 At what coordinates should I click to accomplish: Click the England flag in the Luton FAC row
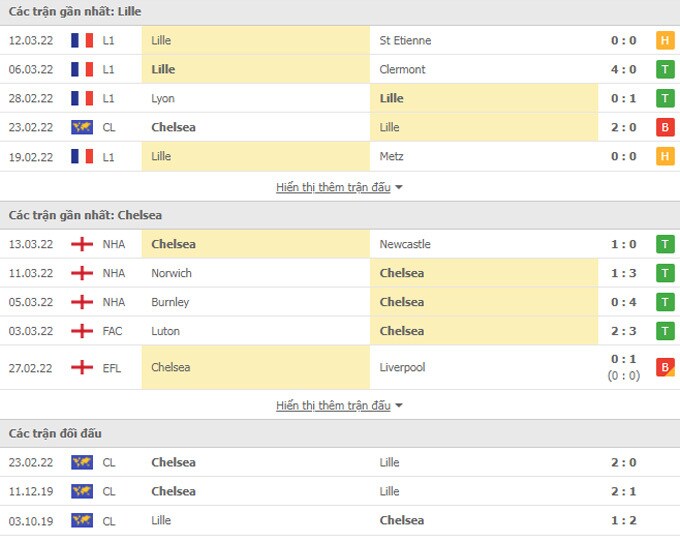(x=82, y=332)
